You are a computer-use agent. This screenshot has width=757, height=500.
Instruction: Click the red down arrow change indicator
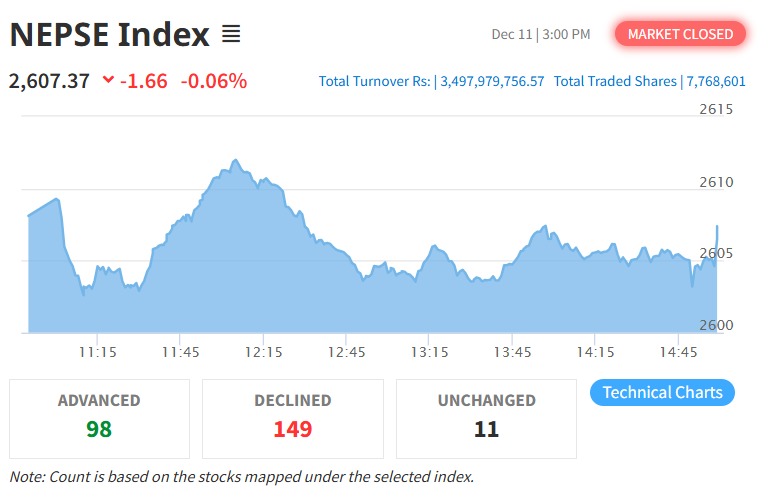pos(108,81)
